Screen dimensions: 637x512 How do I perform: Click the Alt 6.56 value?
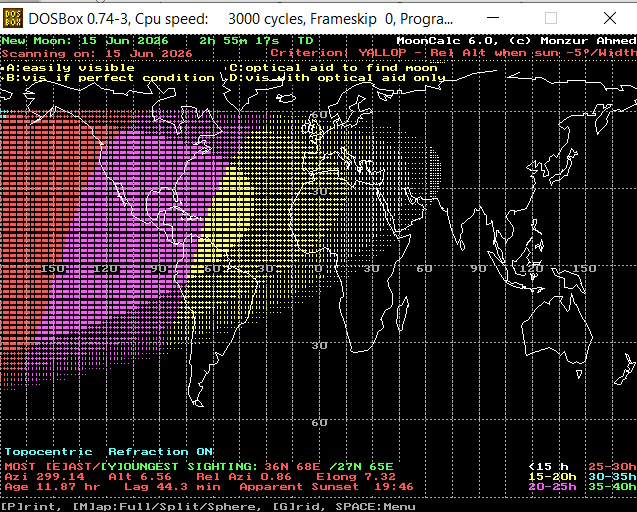pyautogui.click(x=140, y=477)
